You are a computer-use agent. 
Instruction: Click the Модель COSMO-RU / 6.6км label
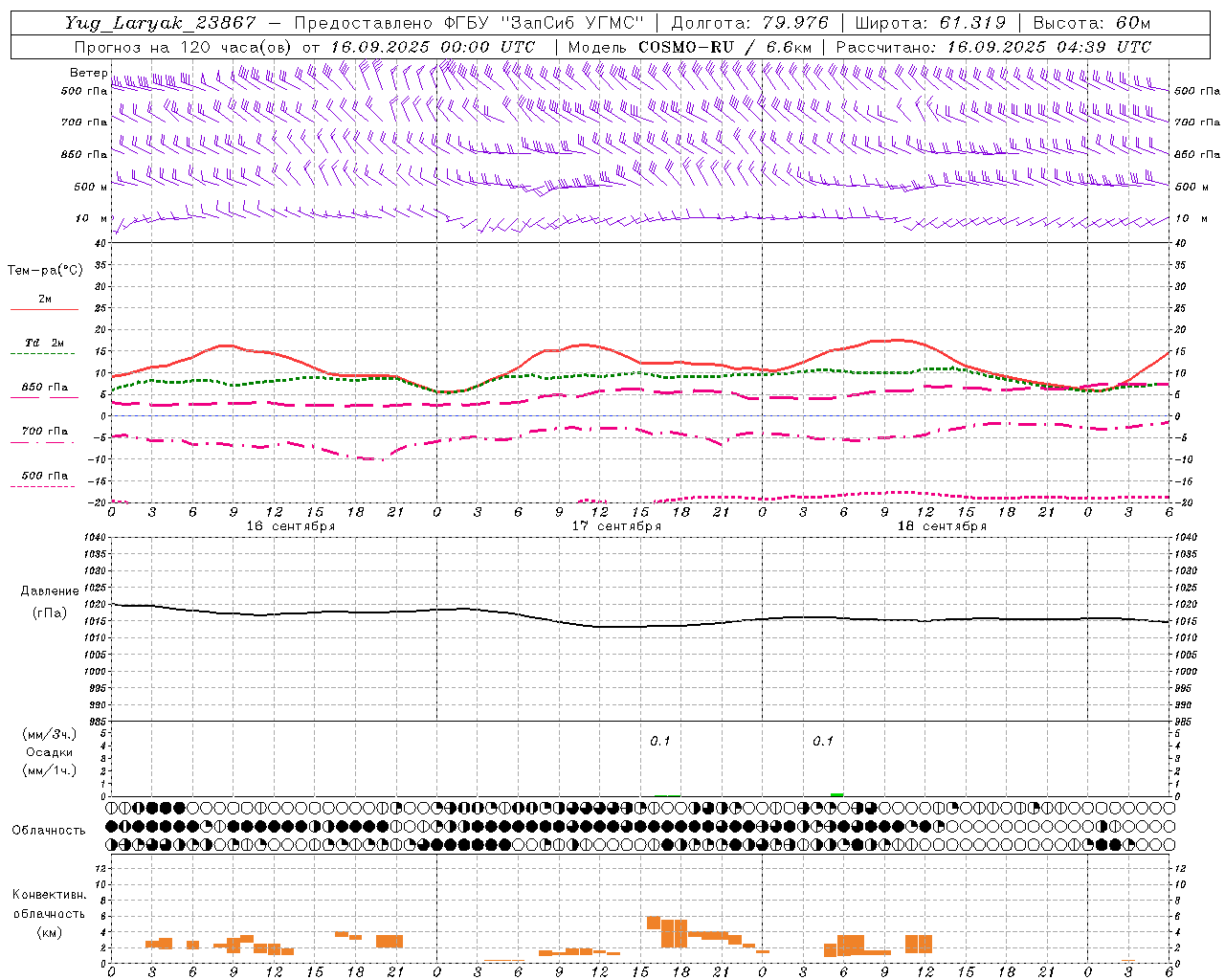[690, 47]
